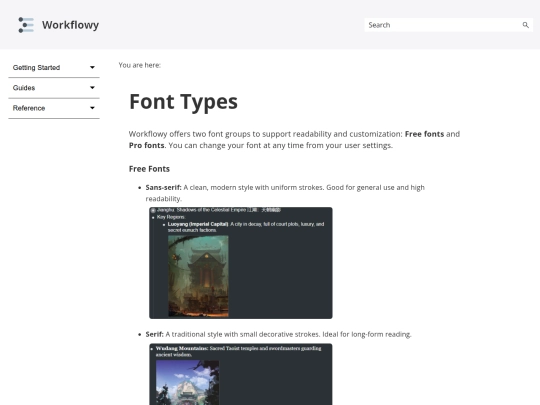
Task: Expand the Guides arrow
Action: [92, 88]
